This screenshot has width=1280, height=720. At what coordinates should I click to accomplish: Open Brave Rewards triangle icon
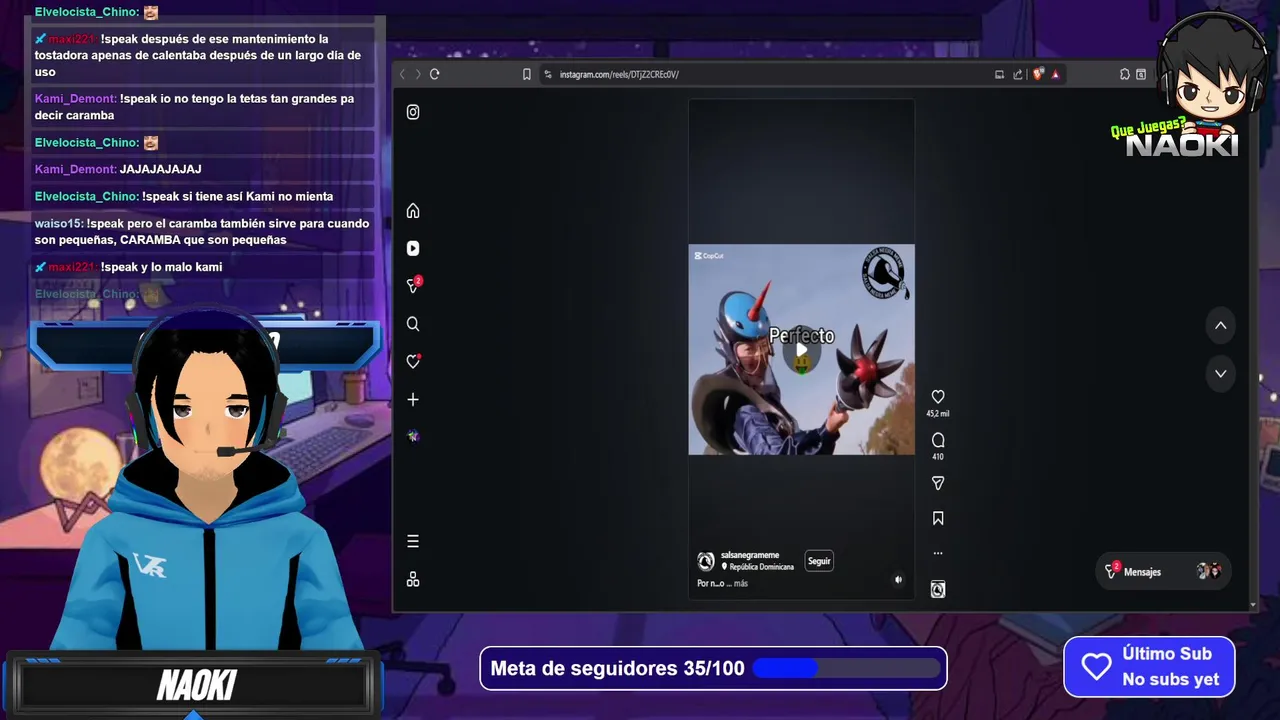click(1055, 74)
